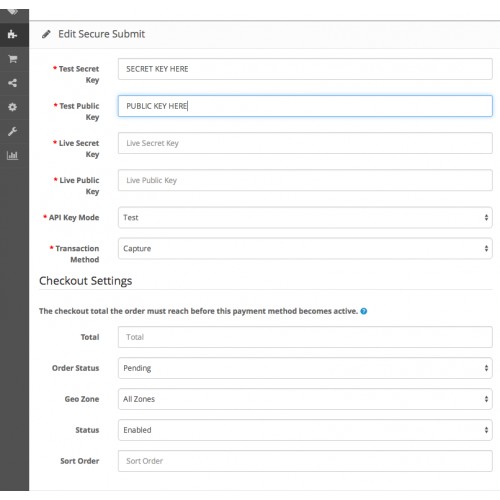
Task: Open the Reports bar chart sidebar icon
Action: pos(12,155)
